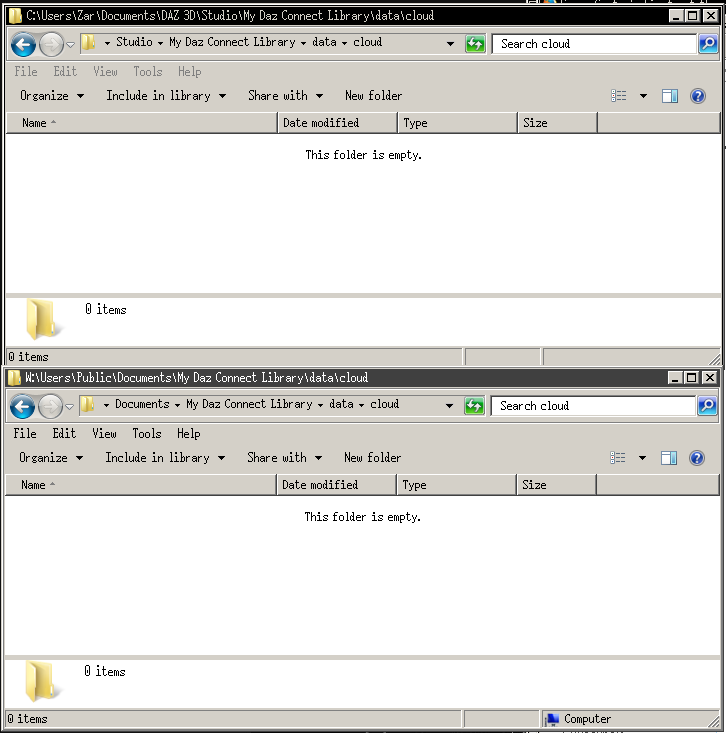The image size is (726, 733).
Task: Open view options arrow in top window
Action: point(644,96)
